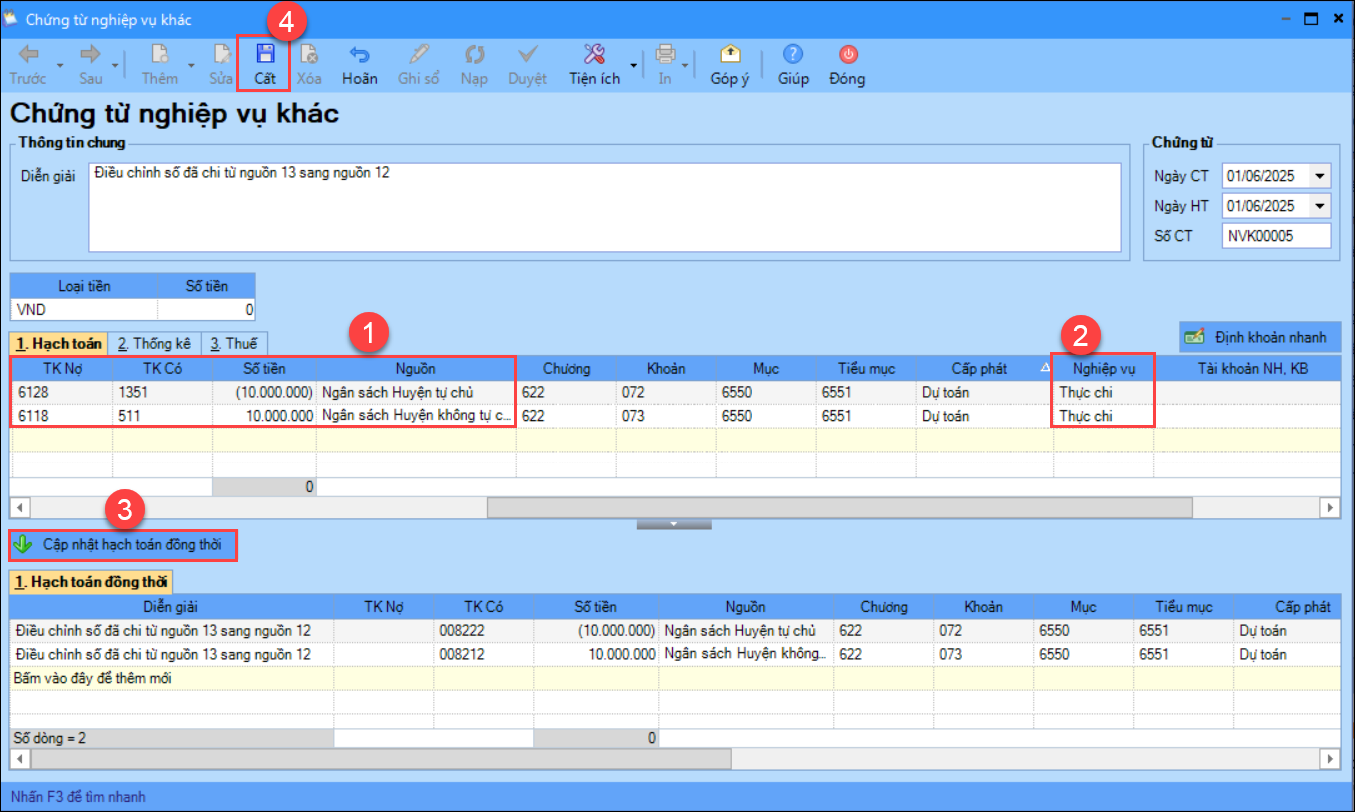Click Số tiền cell (10.000.000) in upper grid
1355x812 pixels.
[264, 392]
